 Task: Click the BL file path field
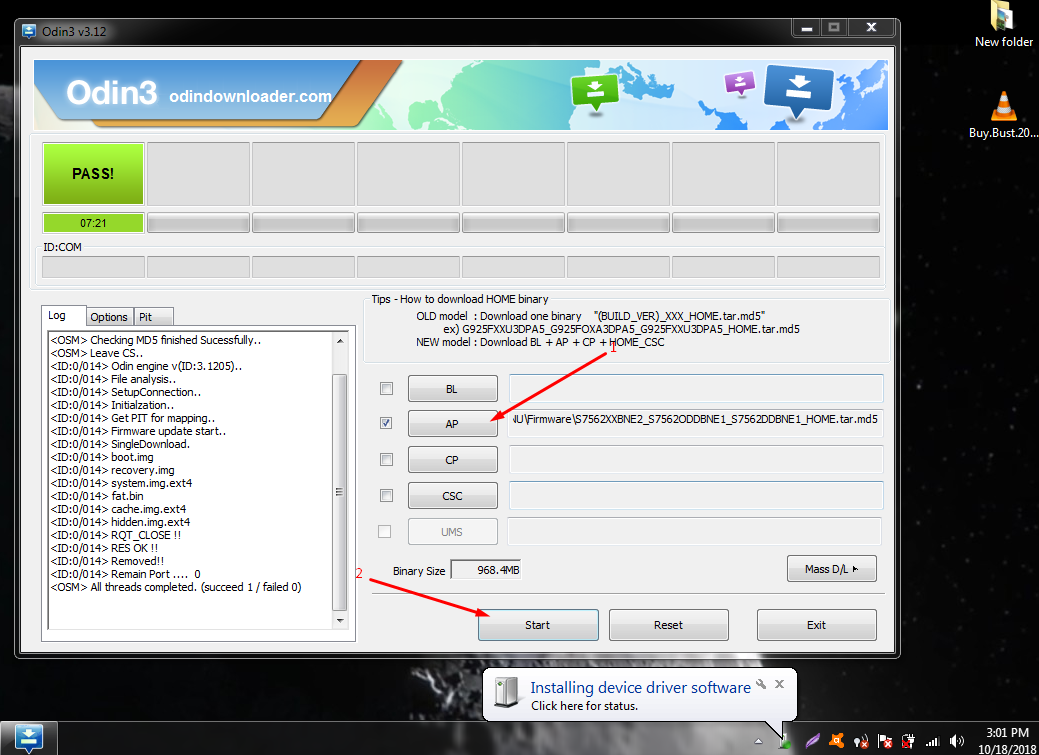tap(696, 388)
